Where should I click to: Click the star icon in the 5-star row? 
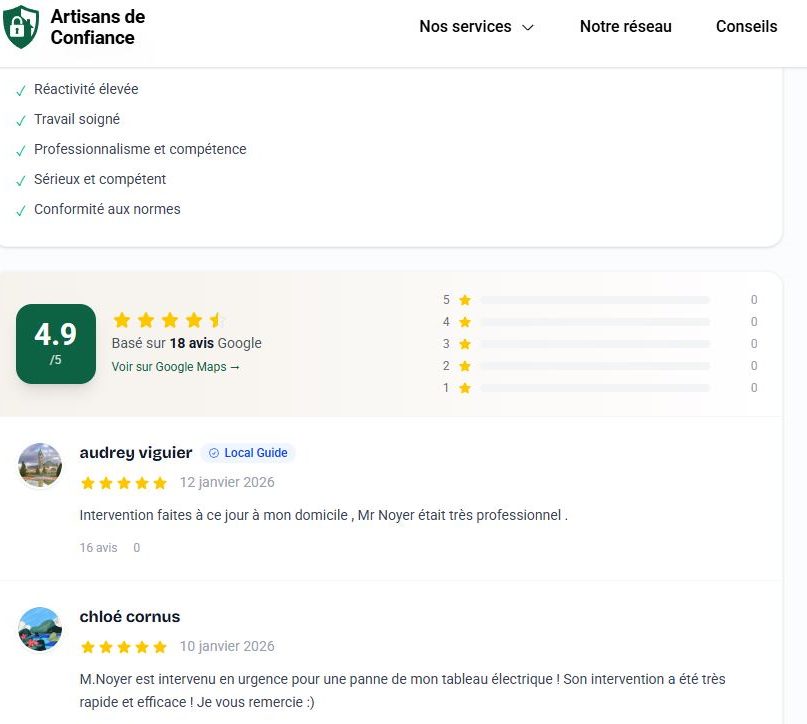click(x=464, y=300)
